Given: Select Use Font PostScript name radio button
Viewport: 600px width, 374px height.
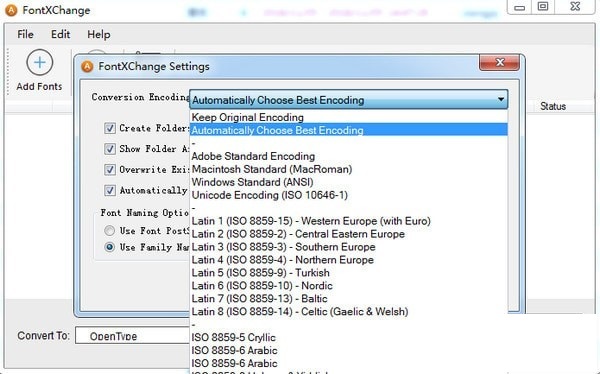Looking at the screenshot, I should click(109, 230).
